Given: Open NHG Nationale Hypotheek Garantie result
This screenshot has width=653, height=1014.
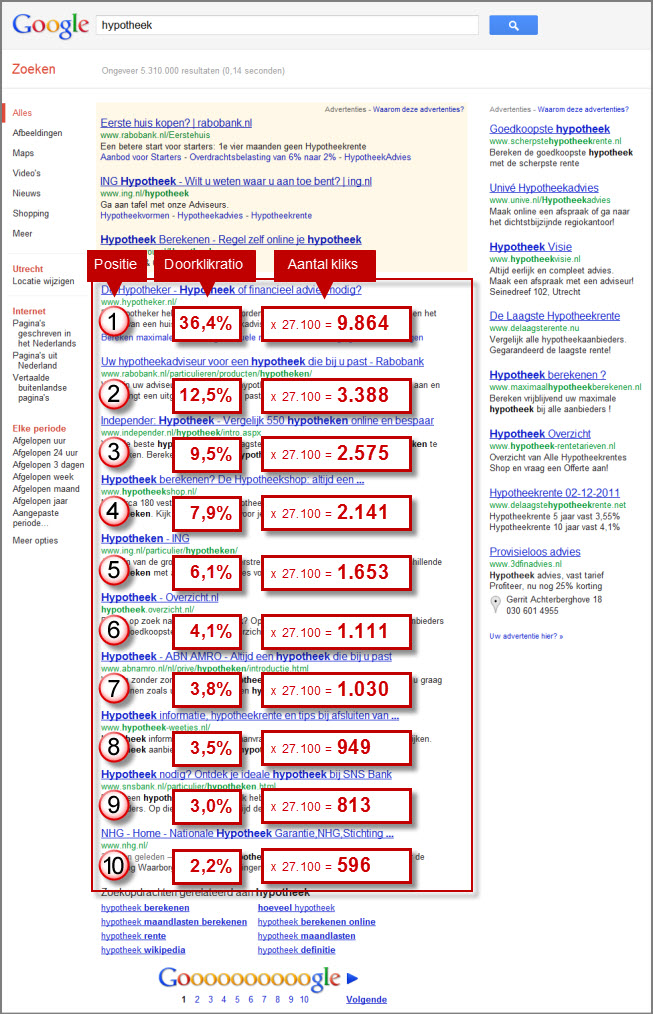Looking at the screenshot, I should point(247,834).
